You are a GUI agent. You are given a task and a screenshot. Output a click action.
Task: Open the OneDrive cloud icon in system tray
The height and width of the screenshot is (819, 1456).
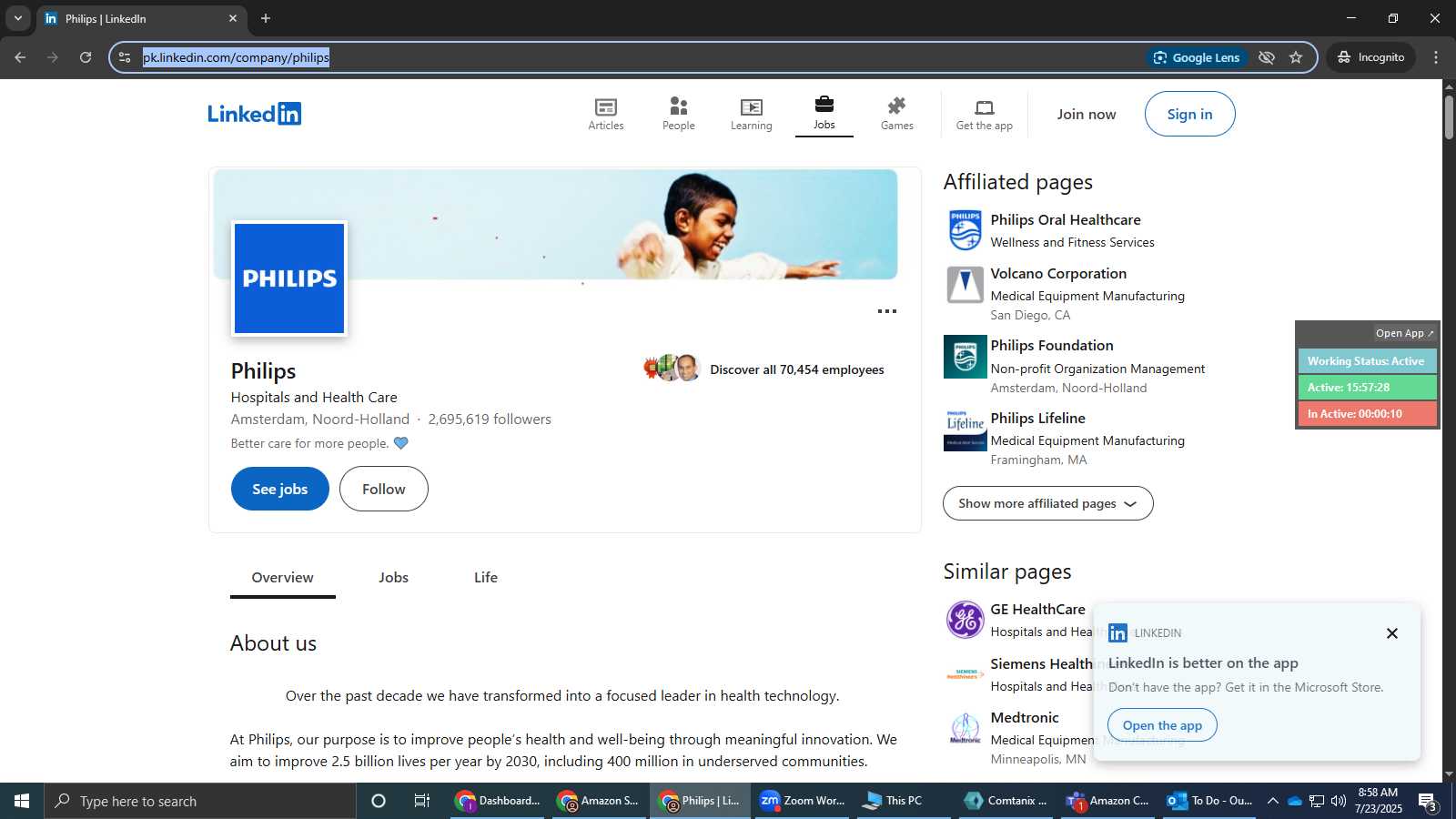(1294, 801)
